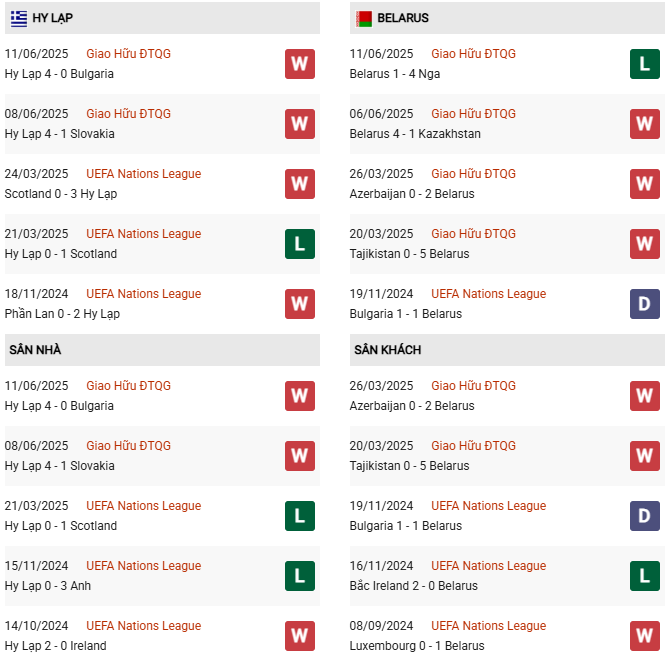Click the Tajikistan 0 - 5 Belarus result under BELARUS
This screenshot has height=659, width=666.
409,254
